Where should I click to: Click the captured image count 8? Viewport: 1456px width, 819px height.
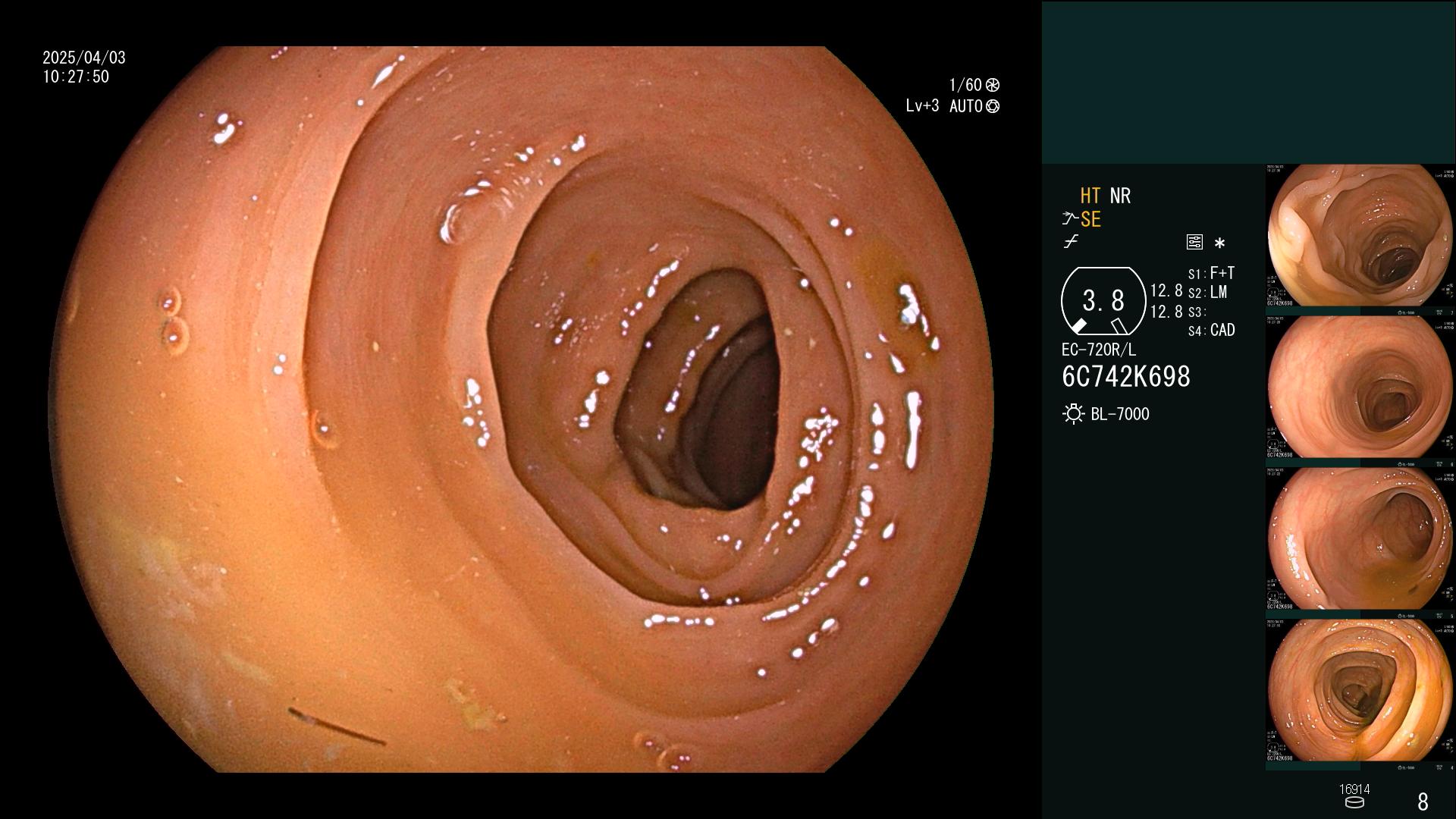pyautogui.click(x=1423, y=802)
